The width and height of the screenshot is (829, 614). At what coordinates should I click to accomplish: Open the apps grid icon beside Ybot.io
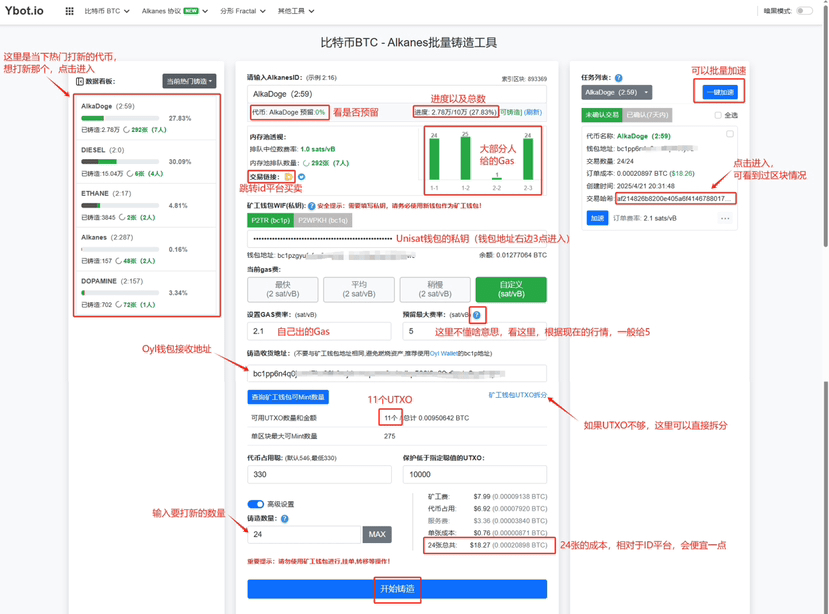coord(69,11)
